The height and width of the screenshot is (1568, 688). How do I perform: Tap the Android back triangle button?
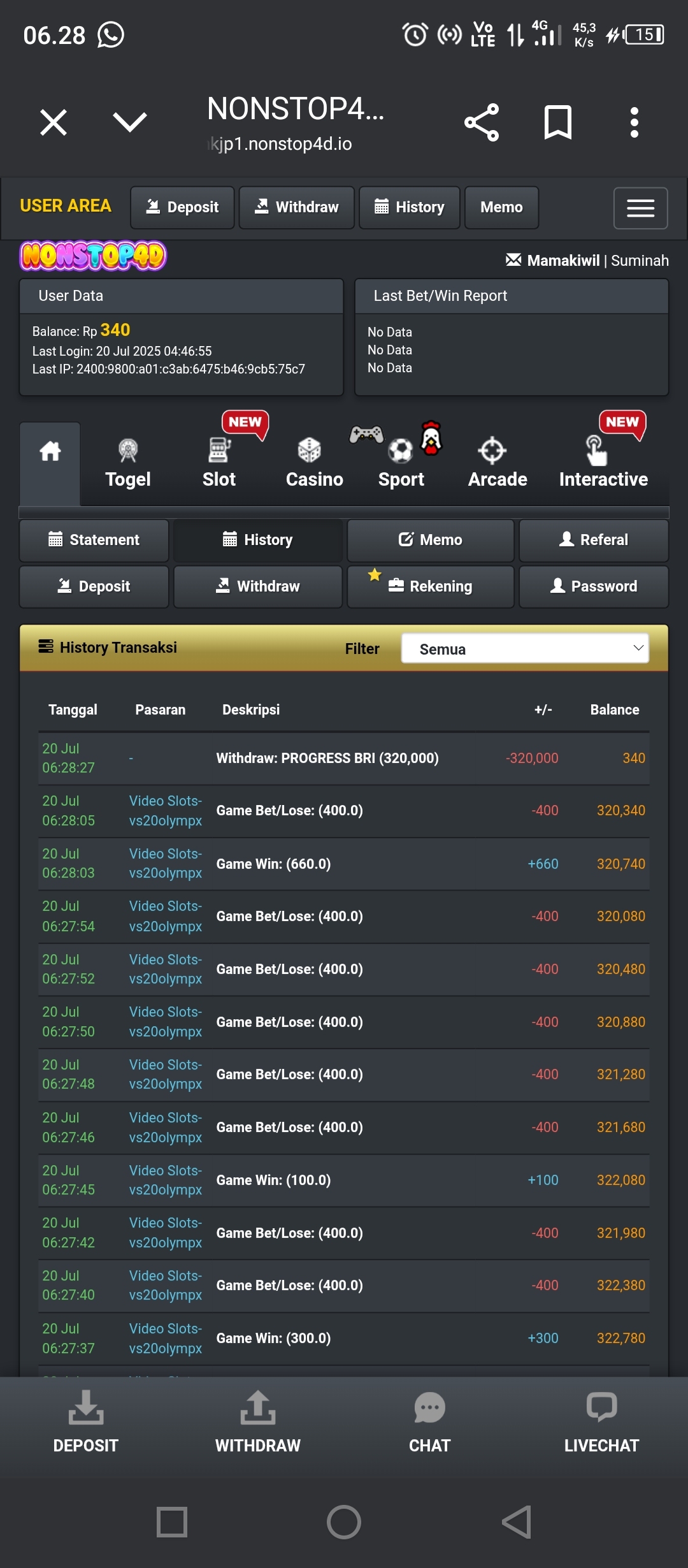(516, 1523)
